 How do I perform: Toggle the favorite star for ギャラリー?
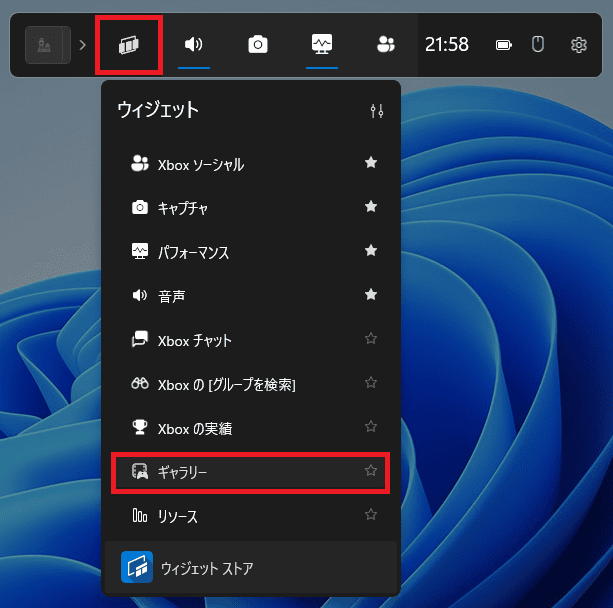point(371,471)
